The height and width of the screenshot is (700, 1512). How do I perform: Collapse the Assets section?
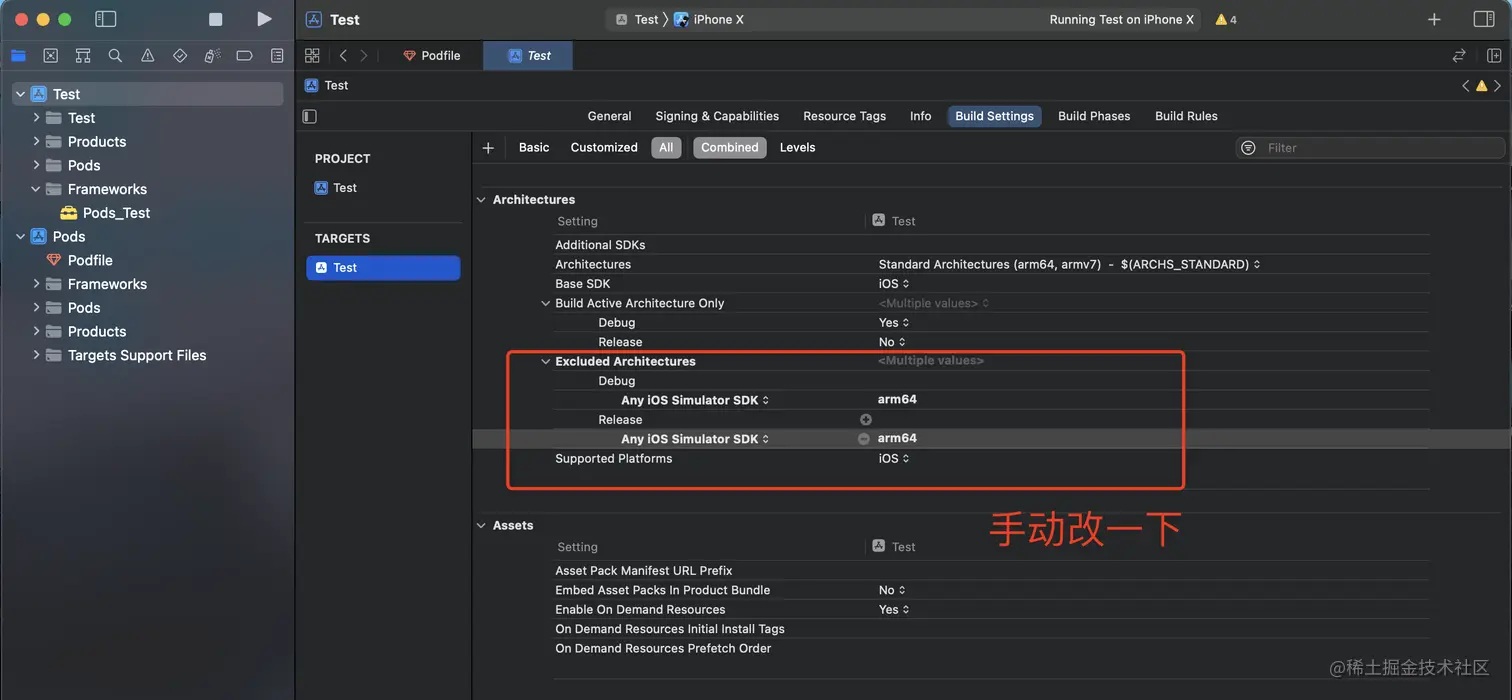coord(481,526)
